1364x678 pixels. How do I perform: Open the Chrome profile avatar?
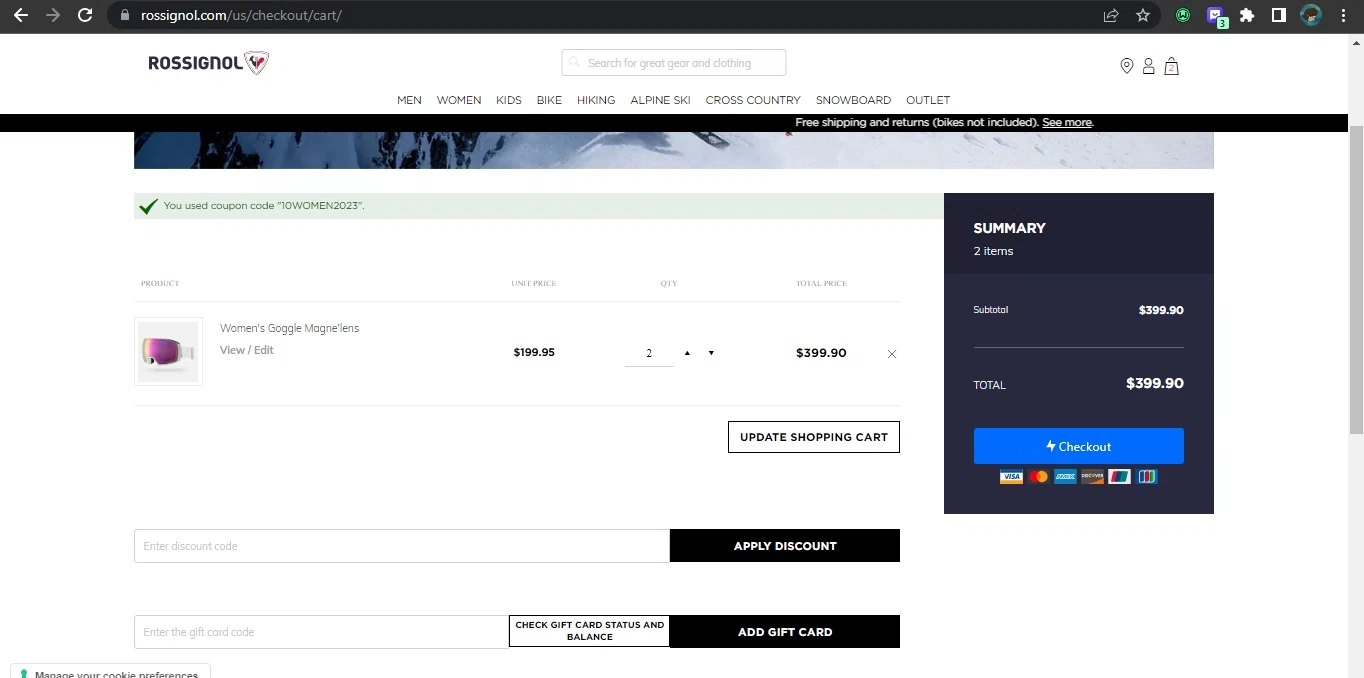pyautogui.click(x=1311, y=15)
